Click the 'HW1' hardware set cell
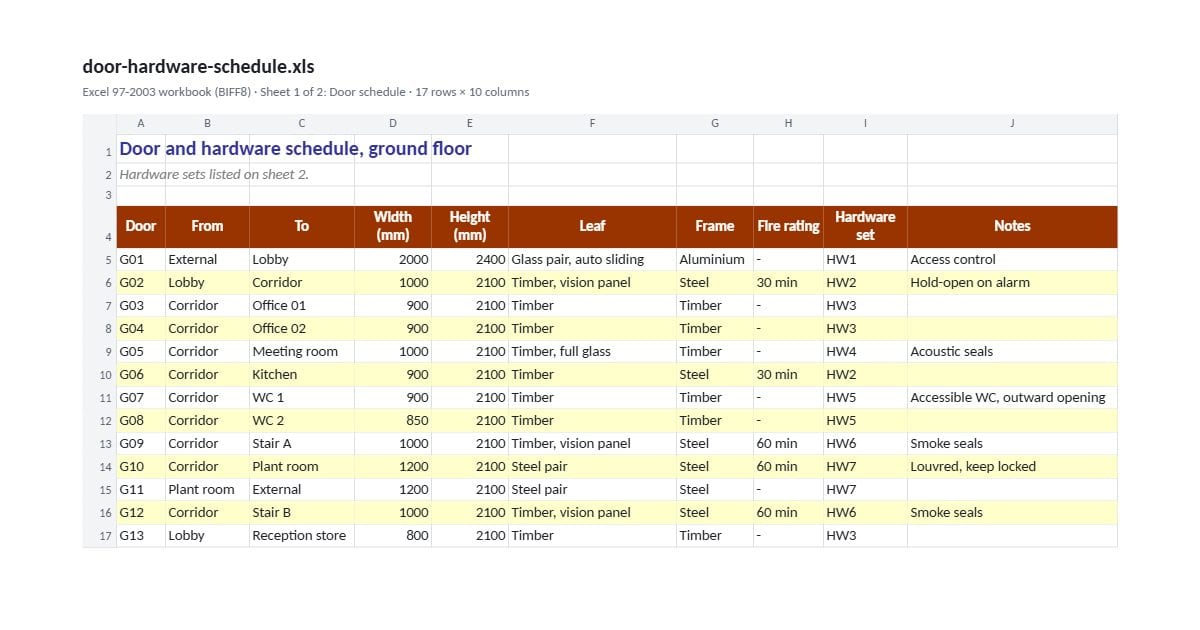Screen dimensions: 1200x630 pyautogui.click(x=865, y=260)
